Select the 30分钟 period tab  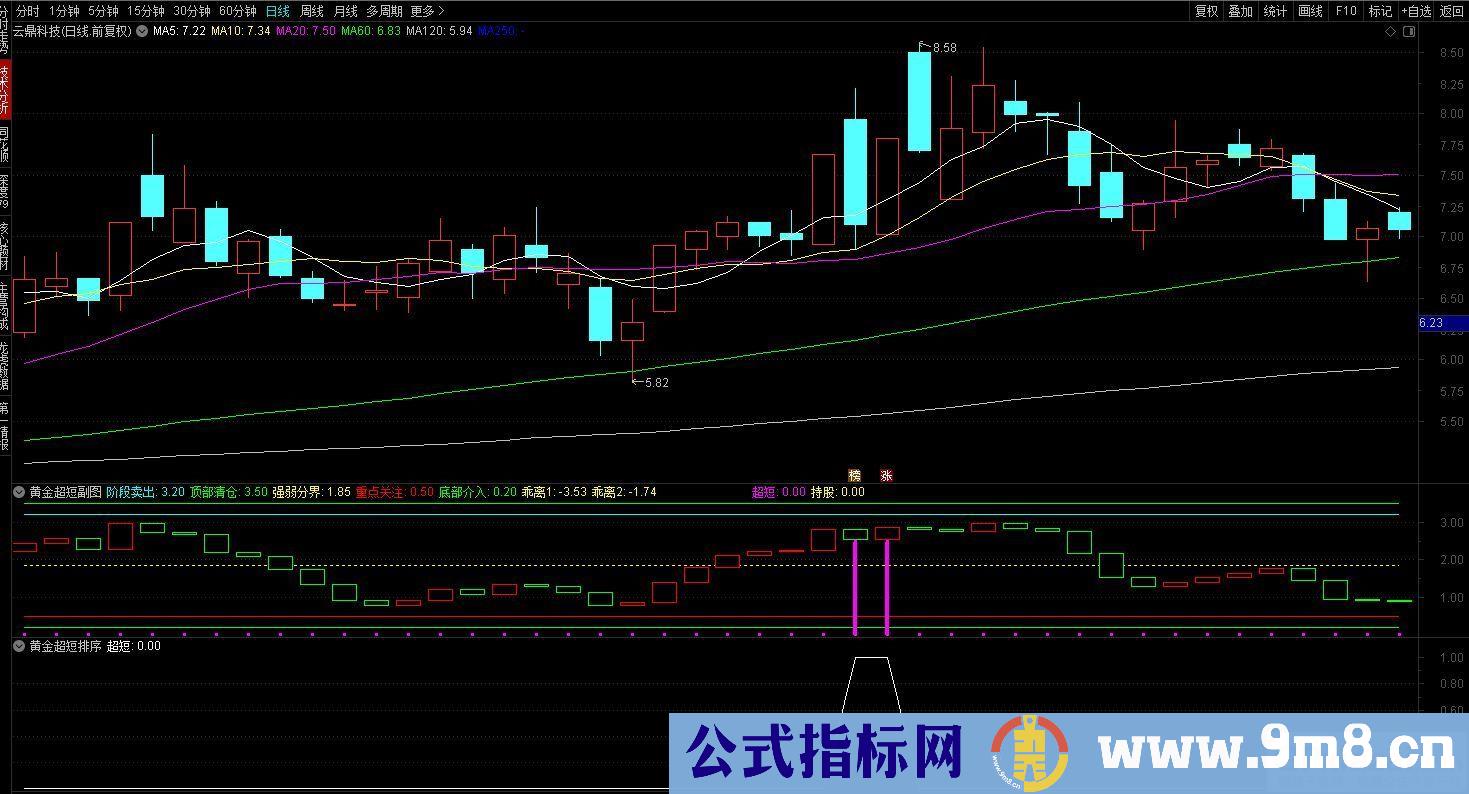point(191,11)
